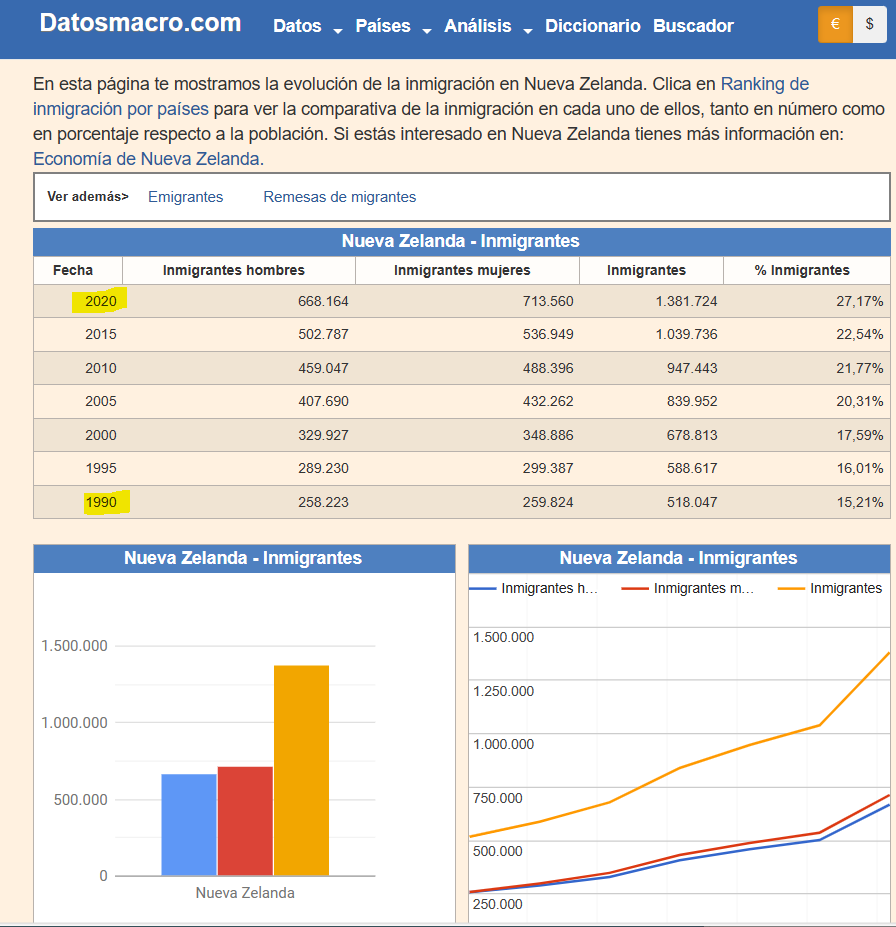Image resolution: width=896 pixels, height=927 pixels.
Task: Click the total 1.381.724 cell
Action: click(686, 302)
